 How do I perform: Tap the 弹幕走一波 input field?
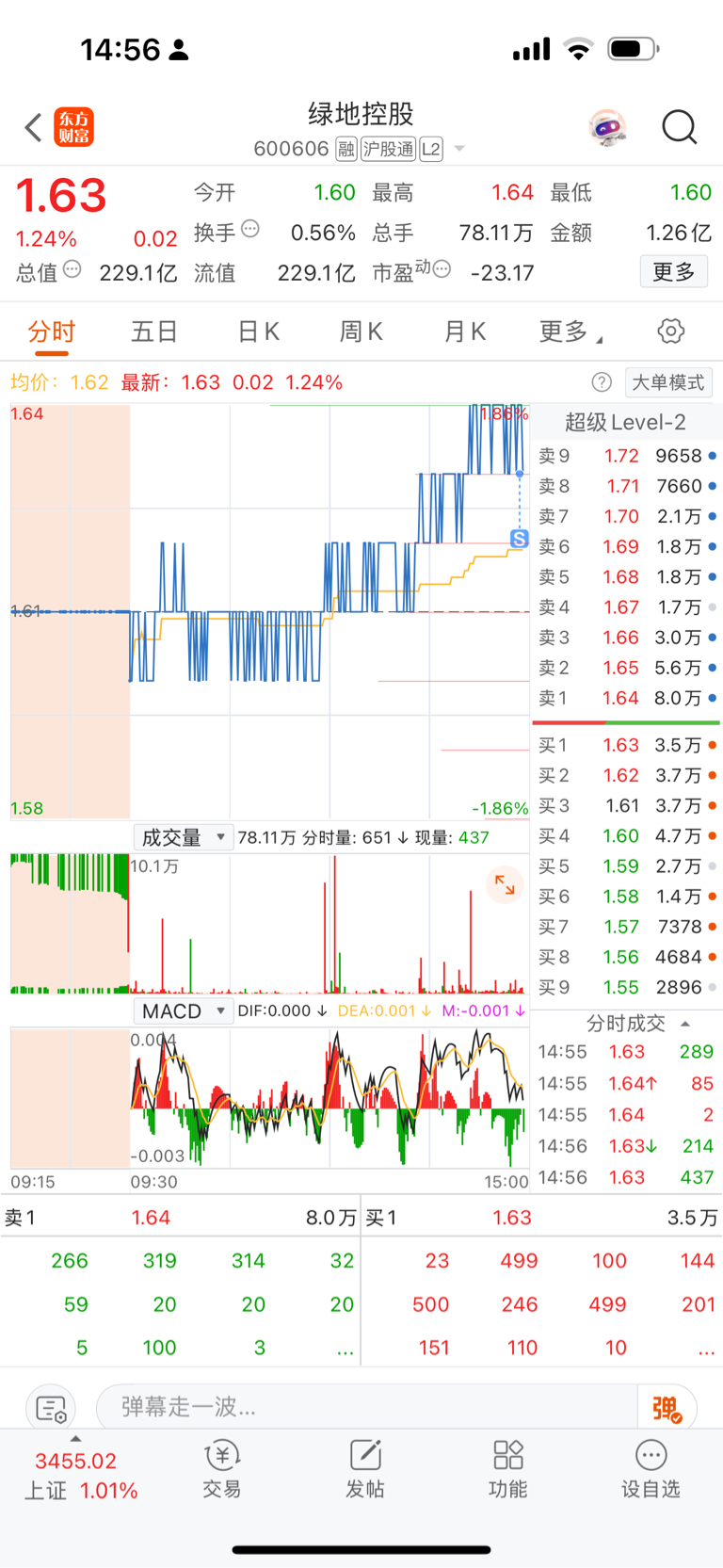point(367,1408)
